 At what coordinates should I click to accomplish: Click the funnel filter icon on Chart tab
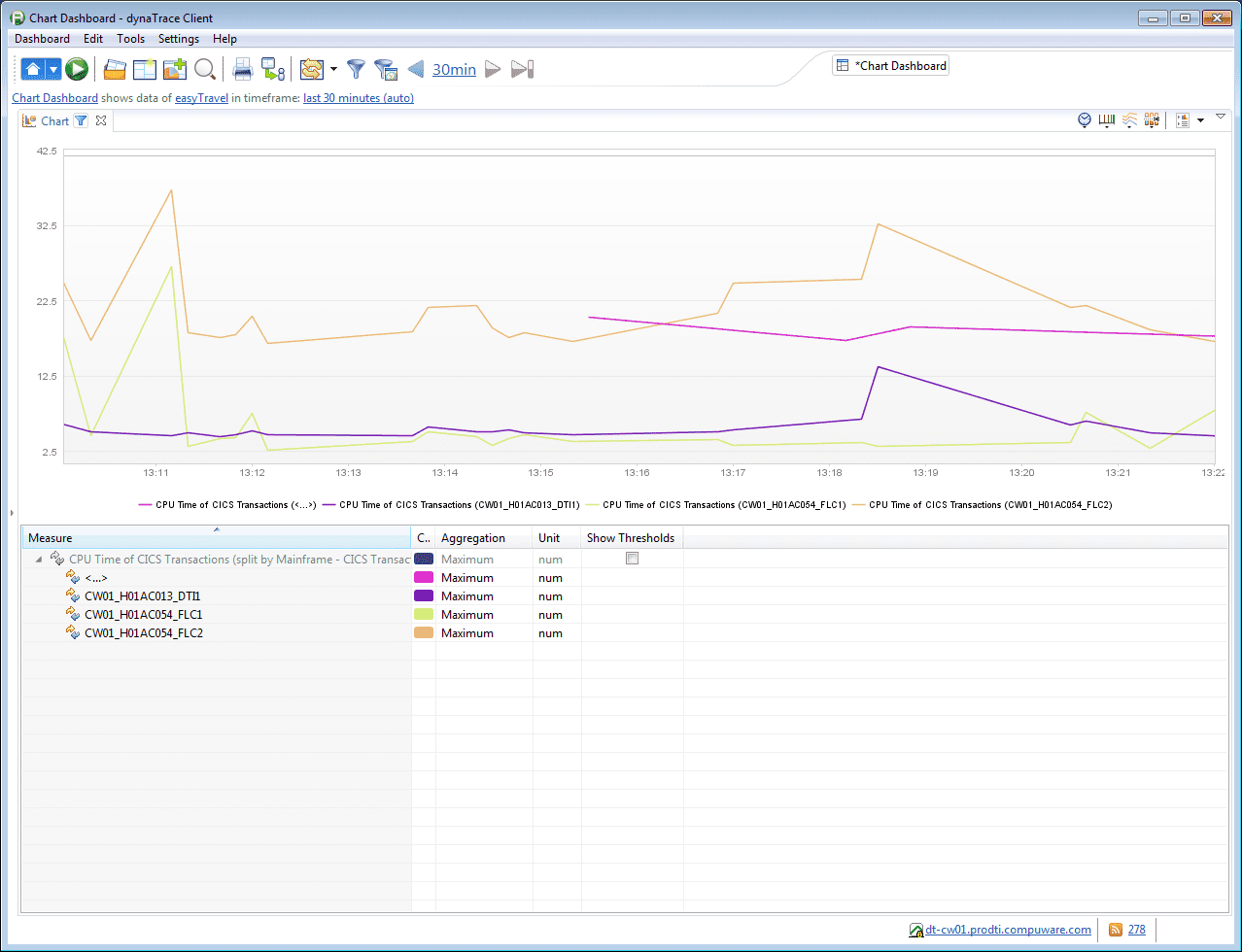(82, 121)
